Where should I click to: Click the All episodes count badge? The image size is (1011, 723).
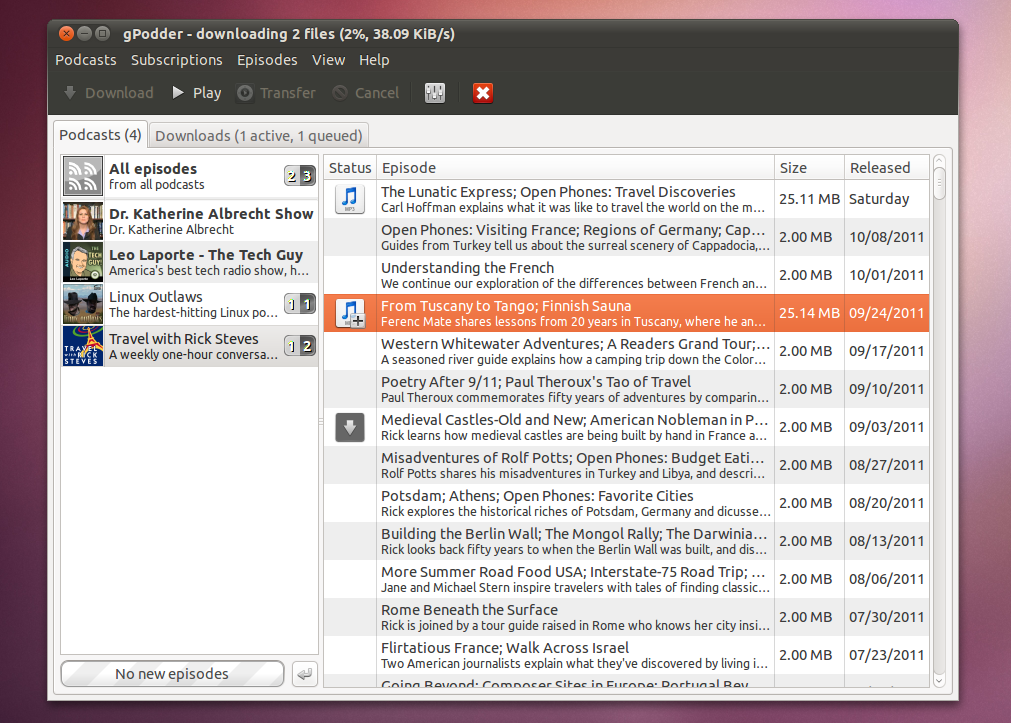point(300,175)
